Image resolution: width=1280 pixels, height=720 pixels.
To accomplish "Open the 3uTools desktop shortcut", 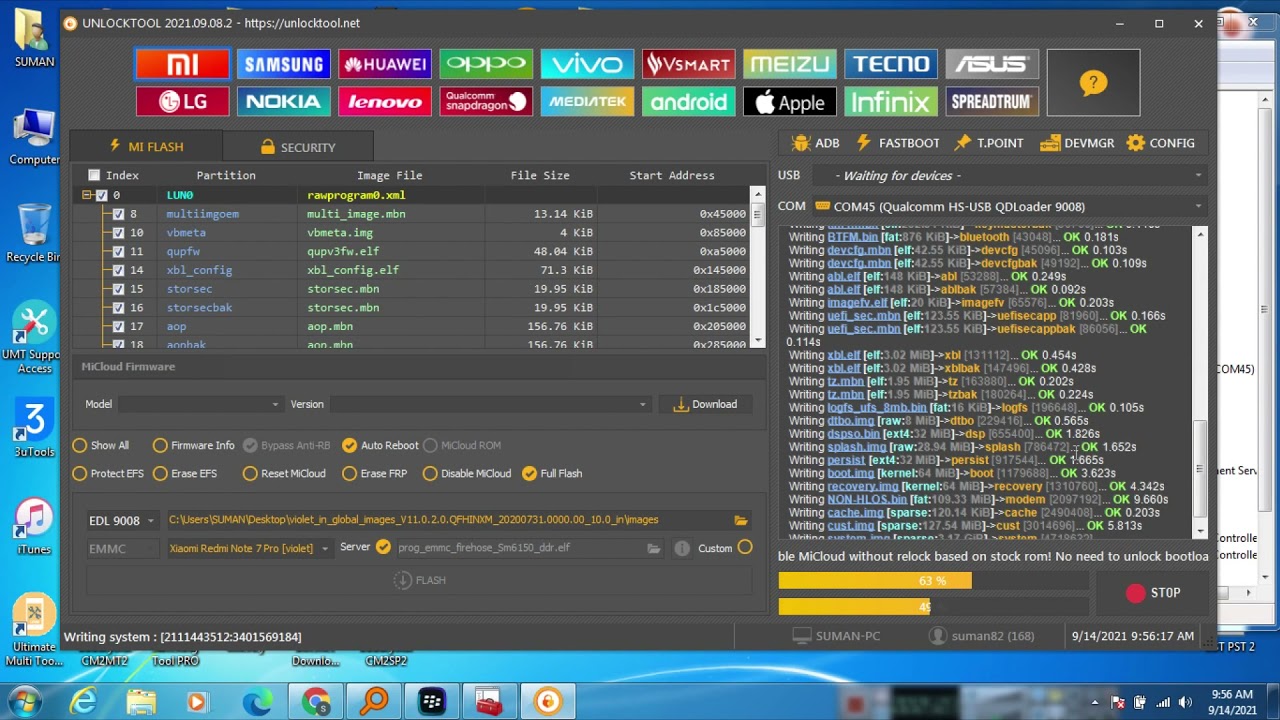I will [x=34, y=428].
